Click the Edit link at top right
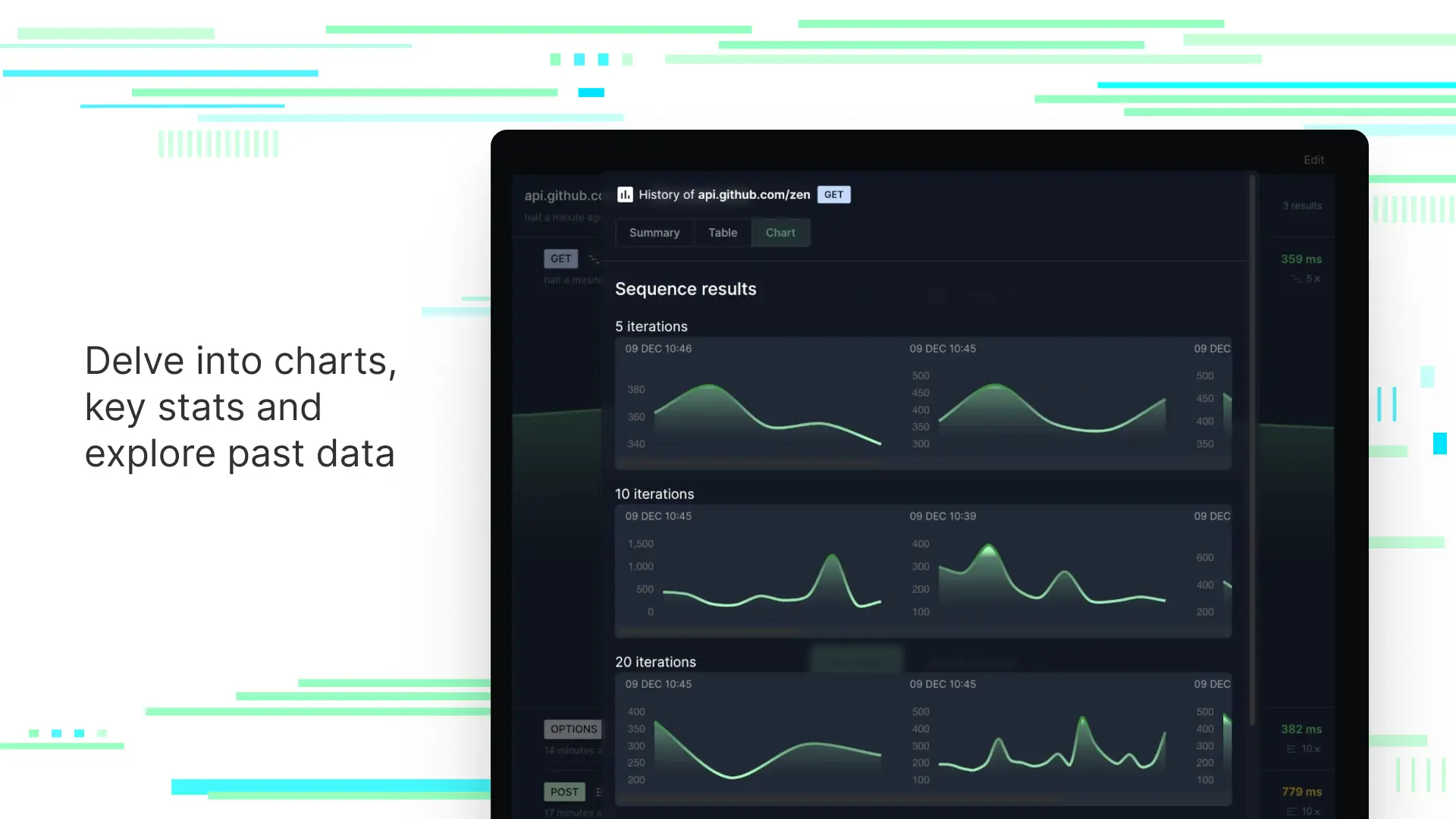This screenshot has width=1456, height=819. [1313, 160]
